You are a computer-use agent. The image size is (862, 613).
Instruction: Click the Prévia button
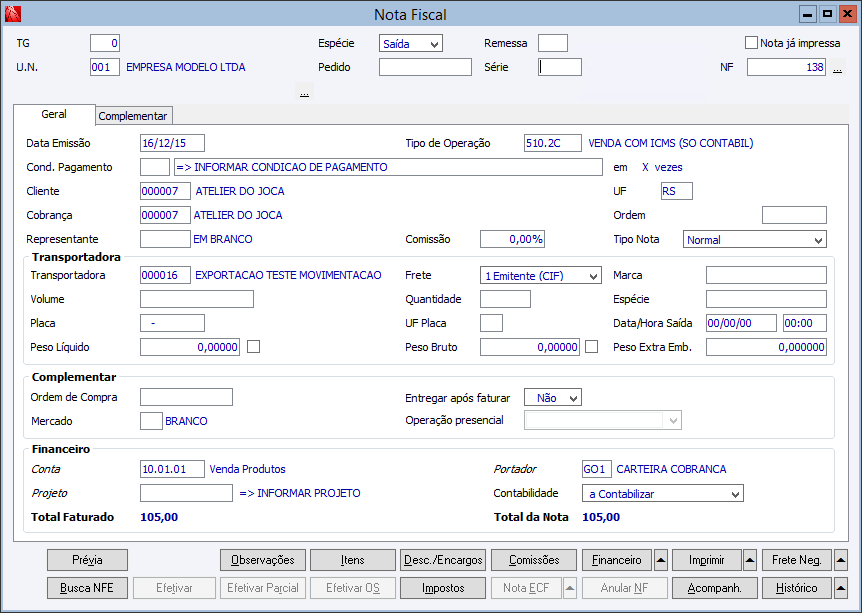point(88,560)
